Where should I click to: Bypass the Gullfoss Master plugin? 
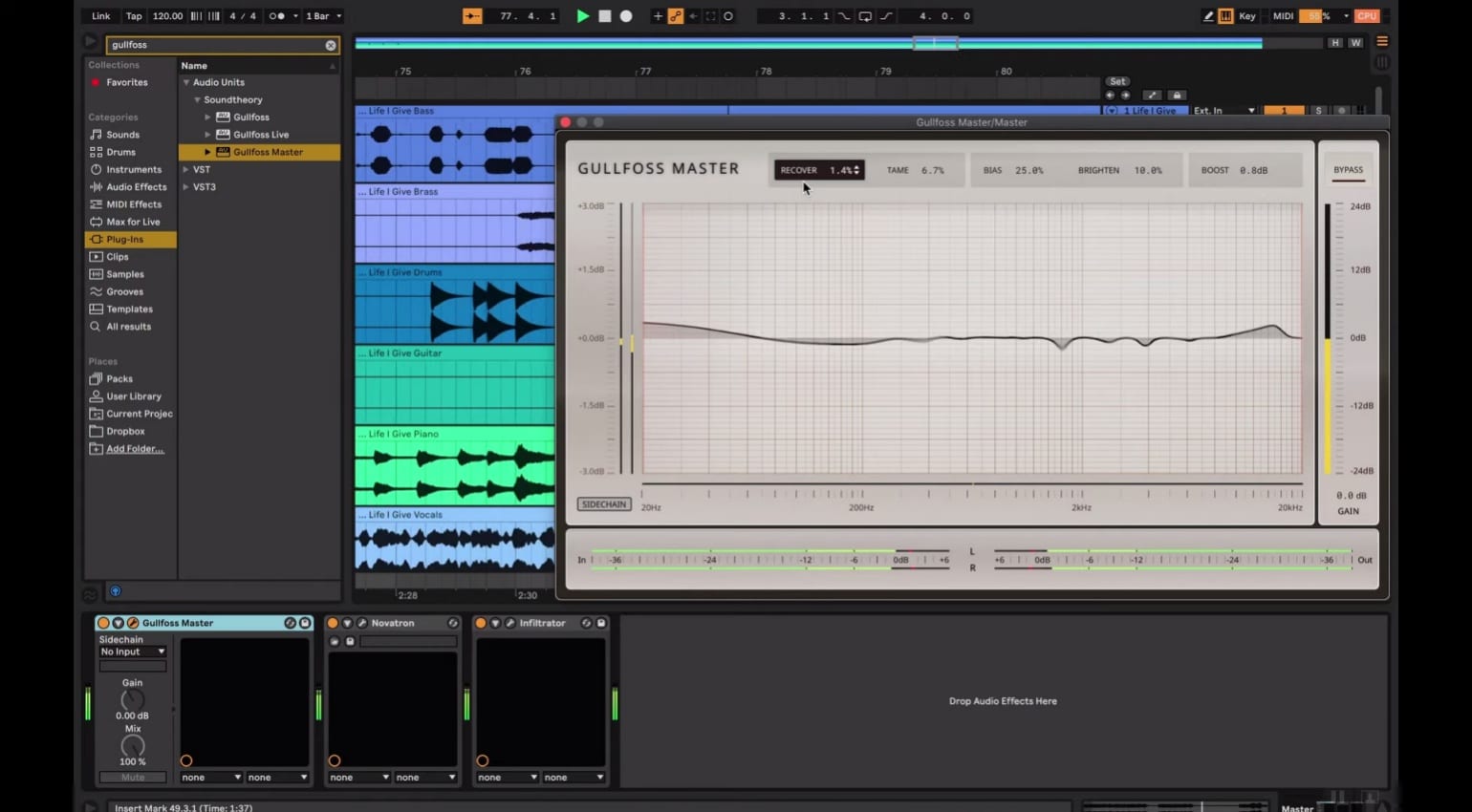click(1348, 169)
